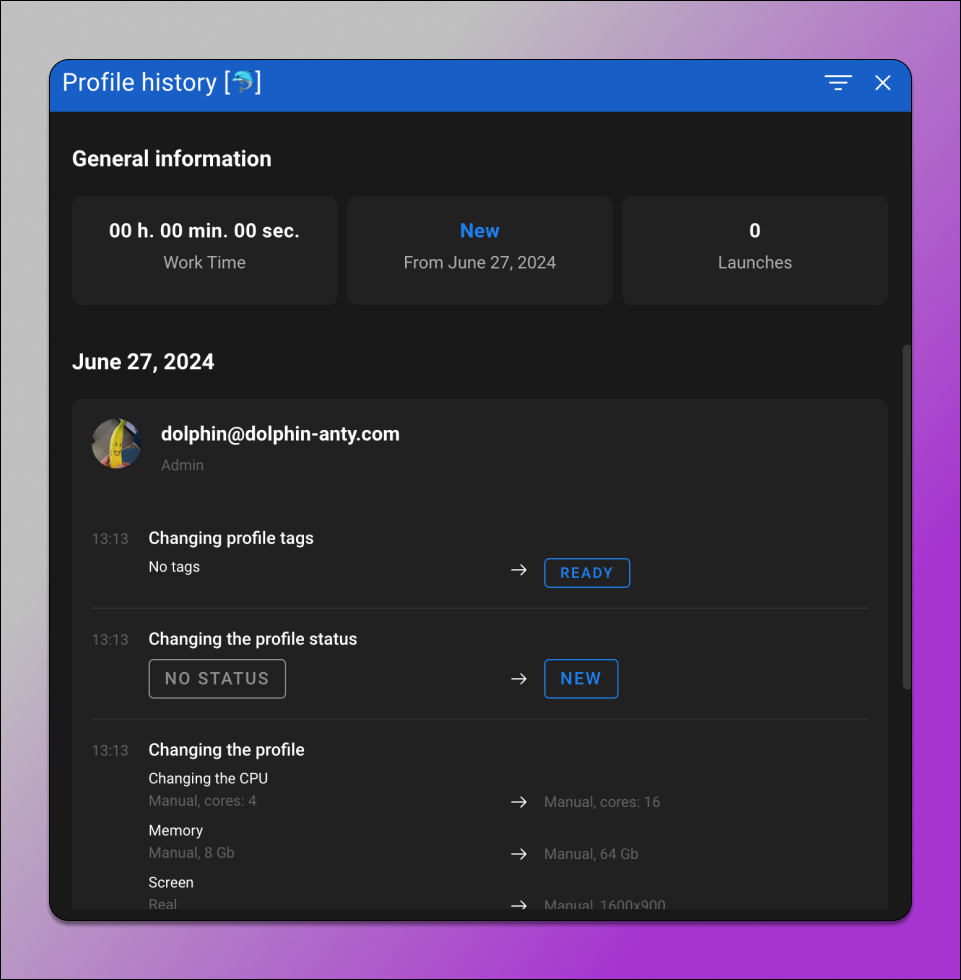Click the 'General information' heading

[x=172, y=159]
